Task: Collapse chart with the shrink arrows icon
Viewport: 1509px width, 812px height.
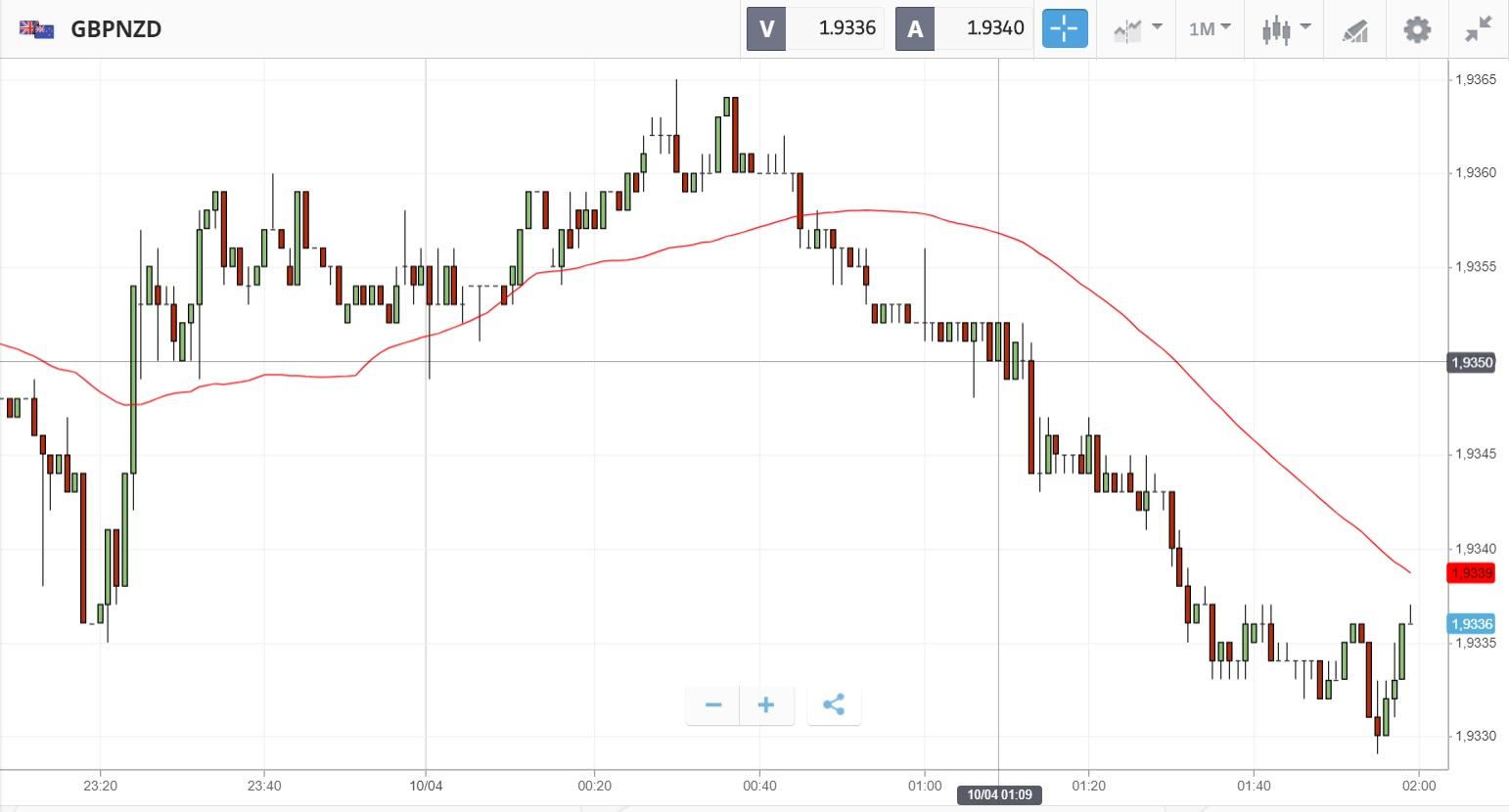Action: click(1478, 29)
